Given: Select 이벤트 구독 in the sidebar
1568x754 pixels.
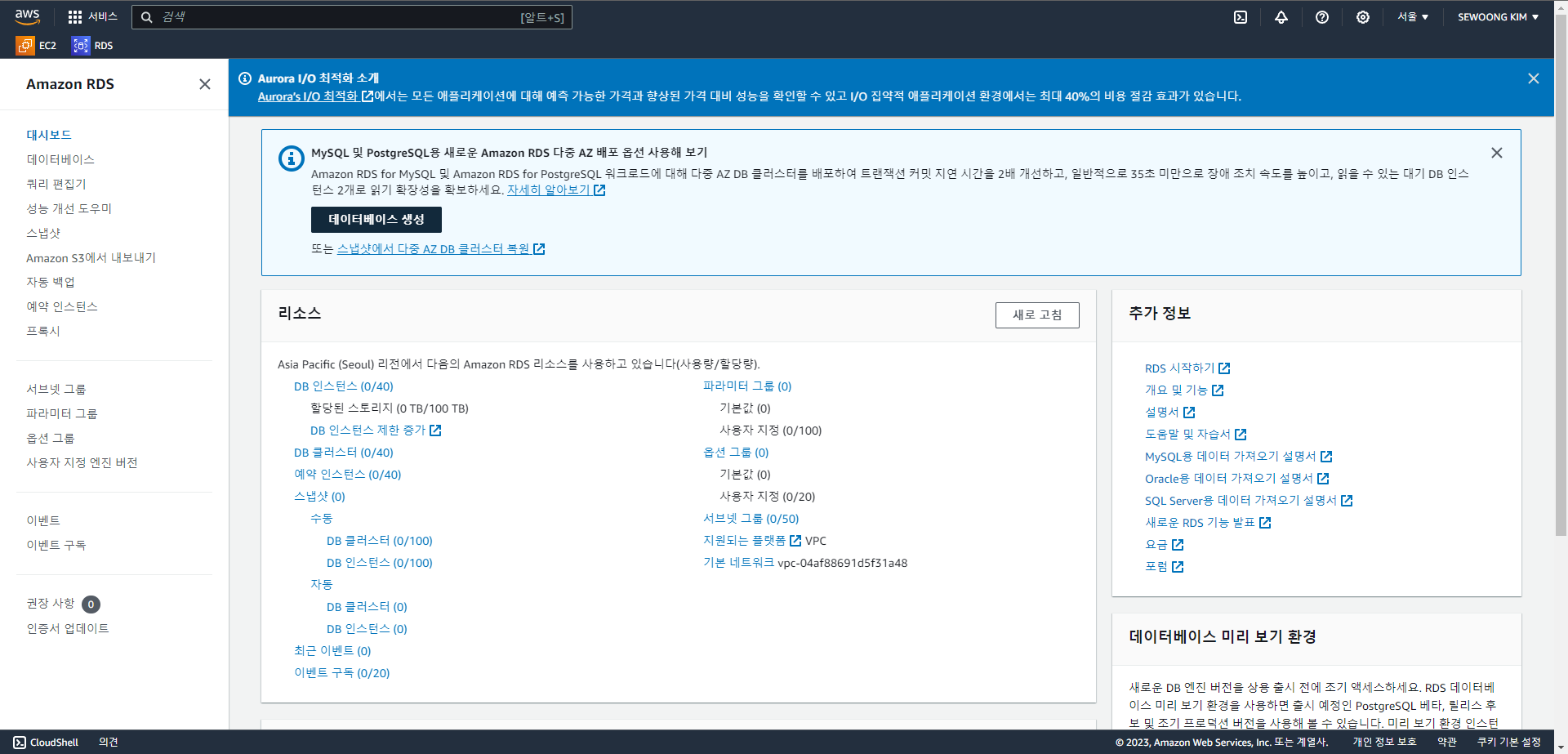Looking at the screenshot, I should 56,545.
